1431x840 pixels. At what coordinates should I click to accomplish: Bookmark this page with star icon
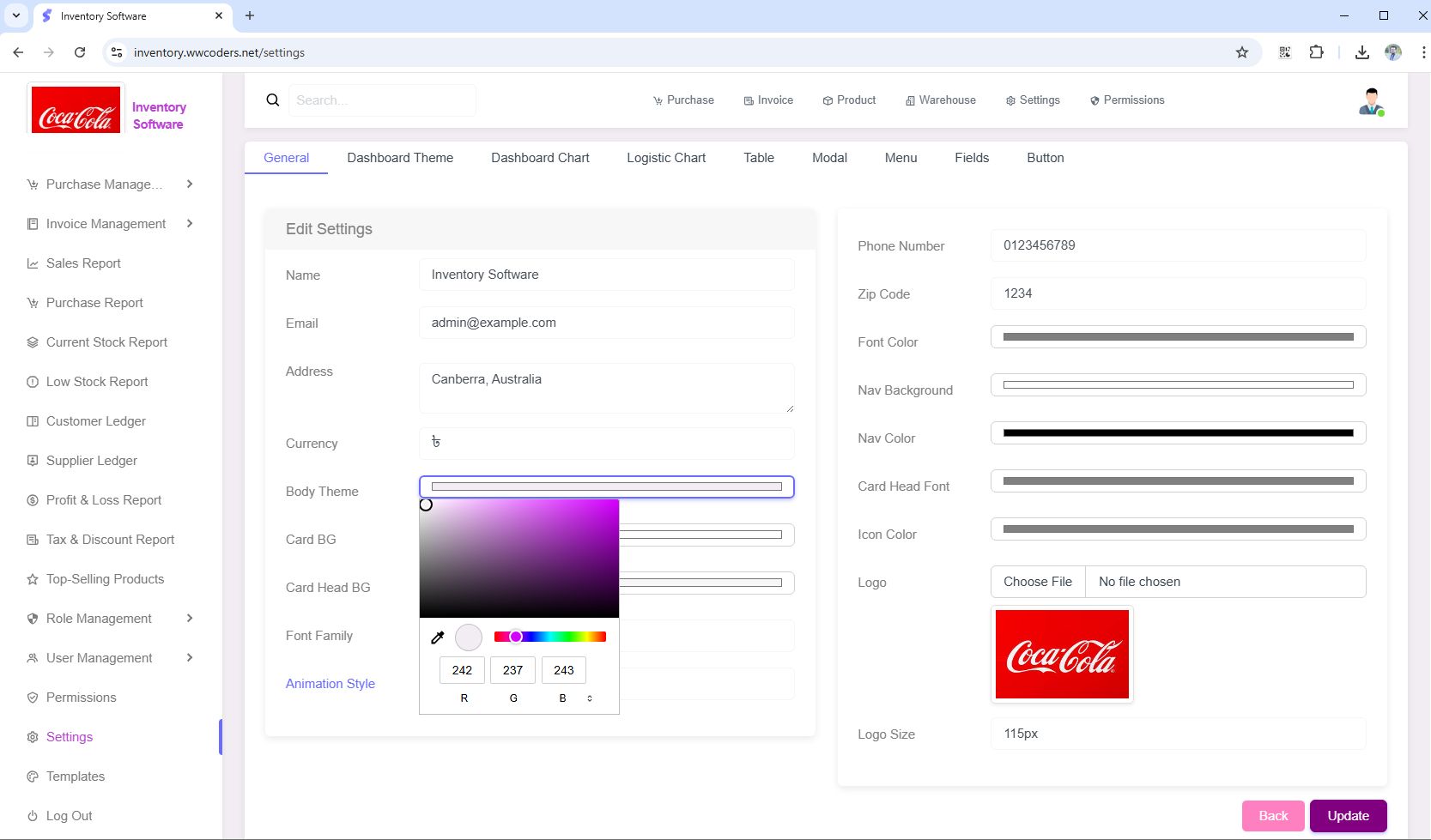coord(1241,52)
